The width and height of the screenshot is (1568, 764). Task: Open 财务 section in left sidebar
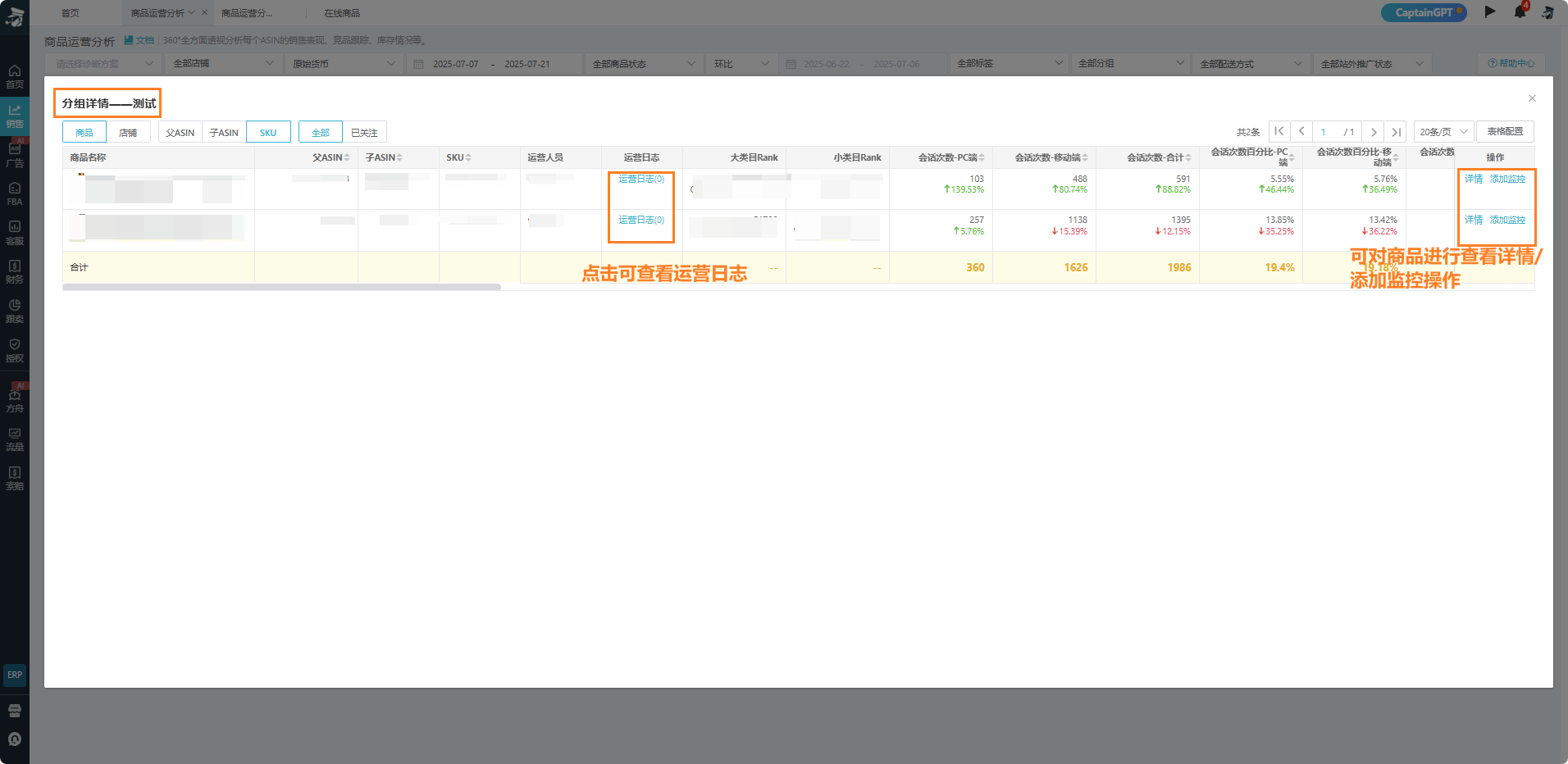tap(15, 272)
